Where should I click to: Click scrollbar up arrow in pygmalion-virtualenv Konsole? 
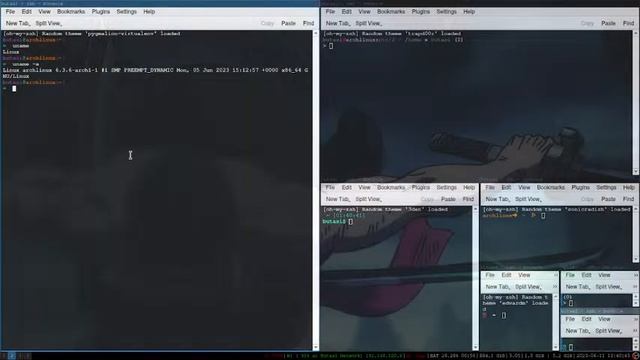point(316,33)
